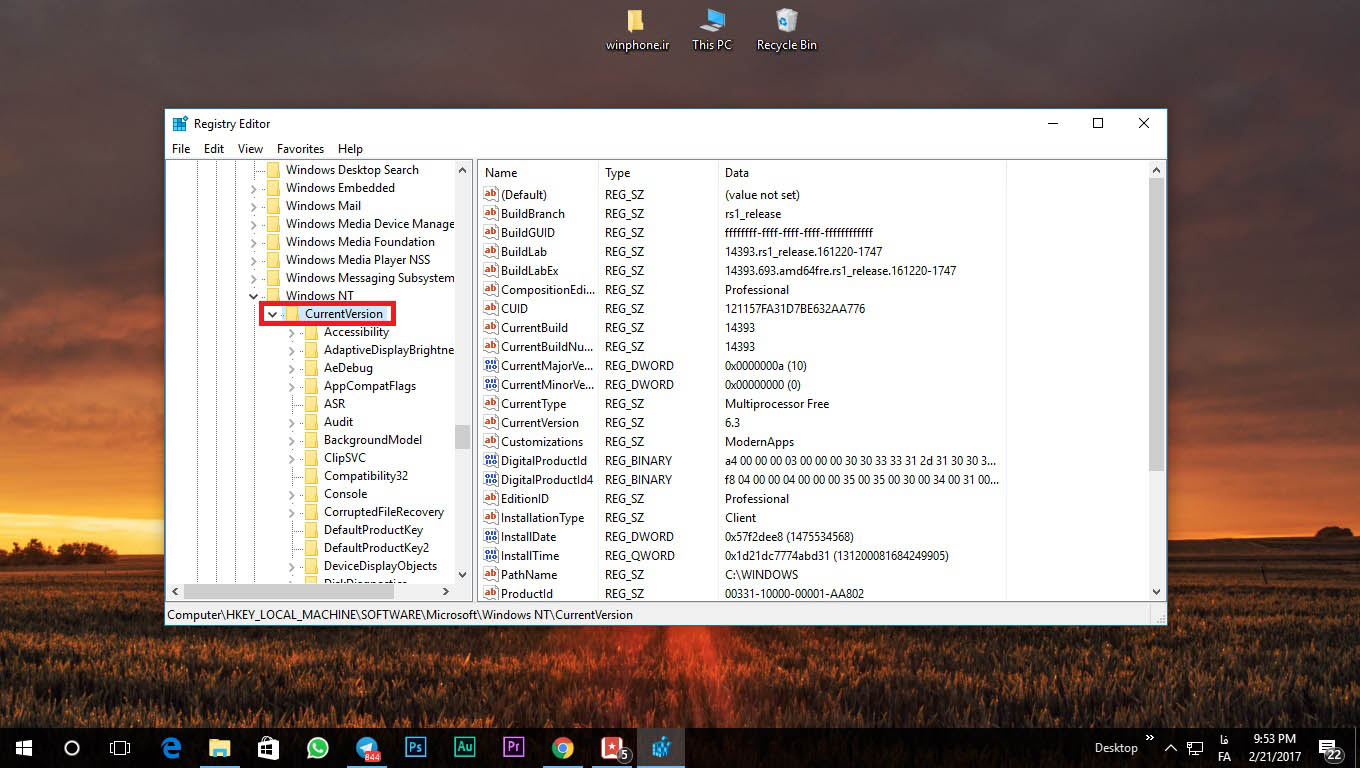
Task: Click the tree pane scroll down arrow
Action: [x=462, y=575]
